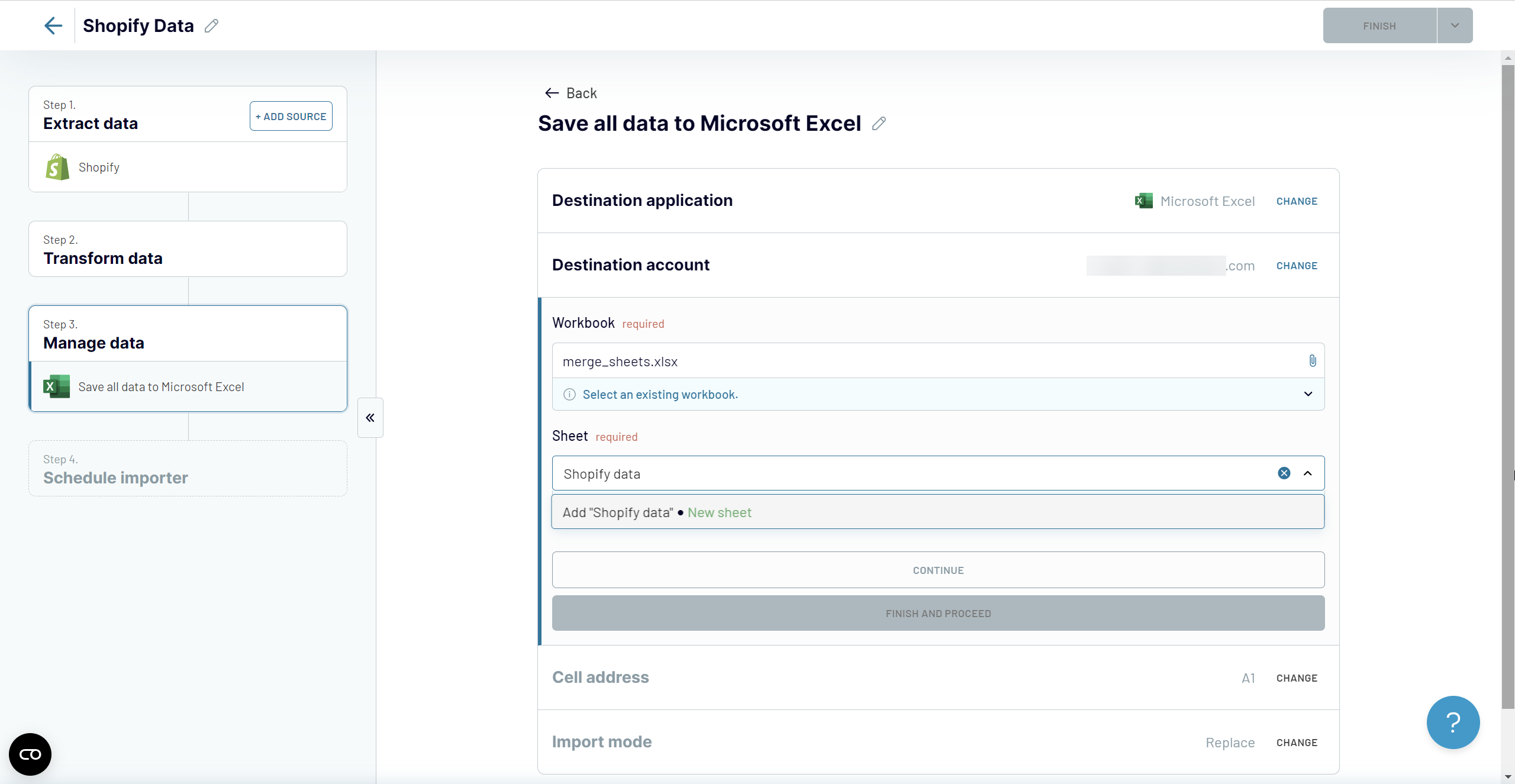Click the 'Replace' import mode value
Image resolution: width=1515 pixels, height=784 pixels.
click(1230, 743)
